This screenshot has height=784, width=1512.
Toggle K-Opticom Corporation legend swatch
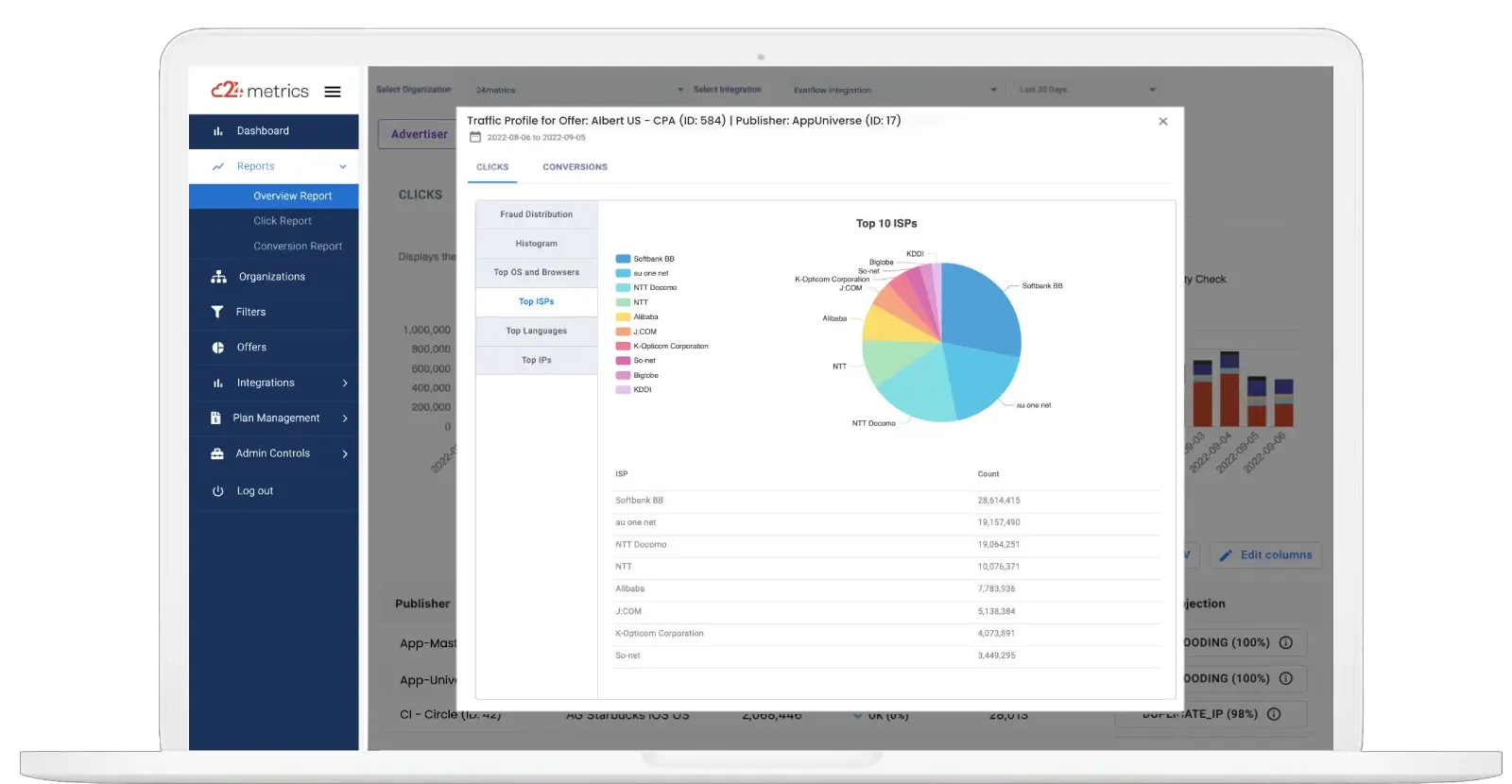(x=623, y=347)
